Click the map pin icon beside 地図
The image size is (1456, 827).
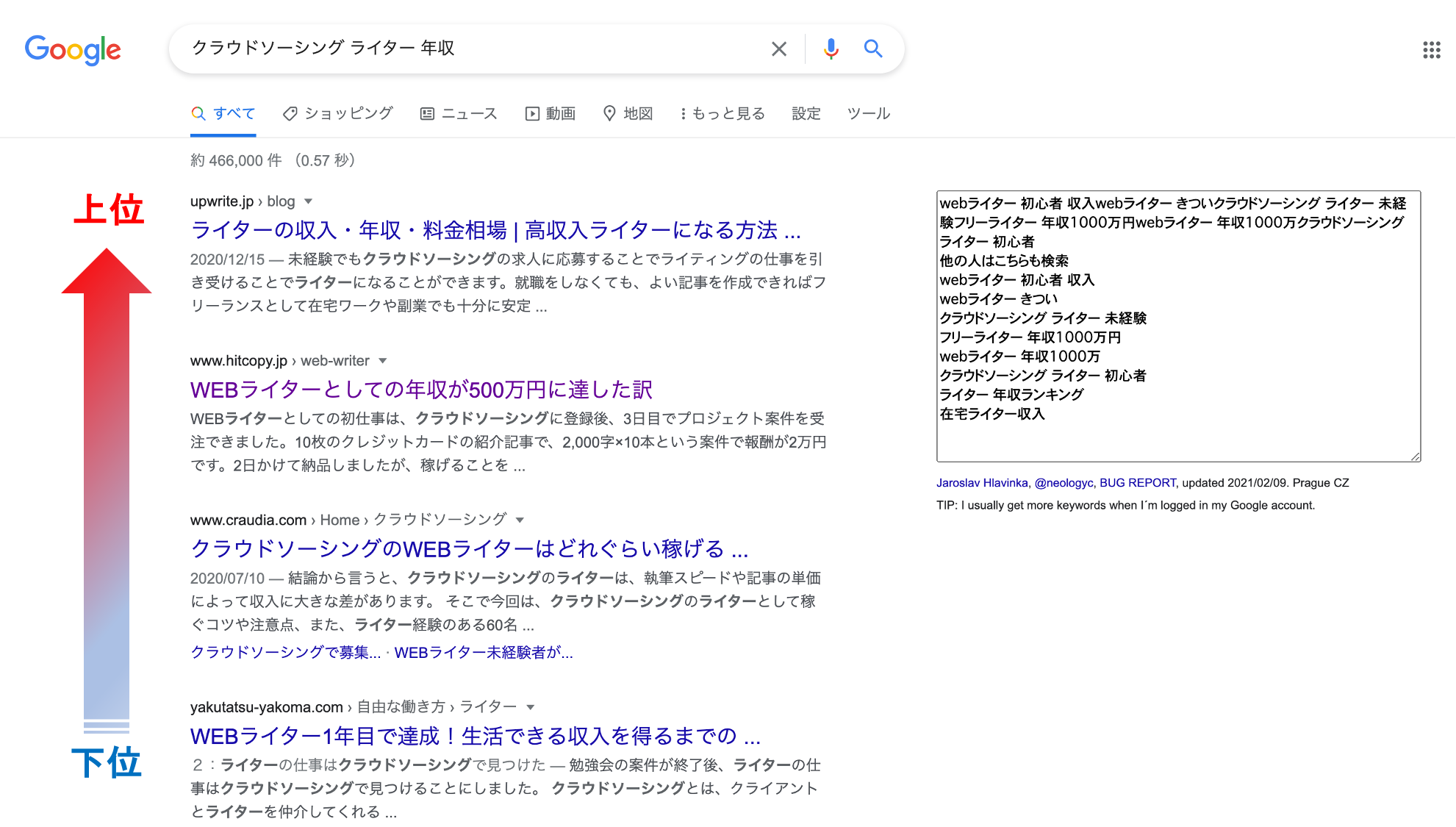(610, 113)
